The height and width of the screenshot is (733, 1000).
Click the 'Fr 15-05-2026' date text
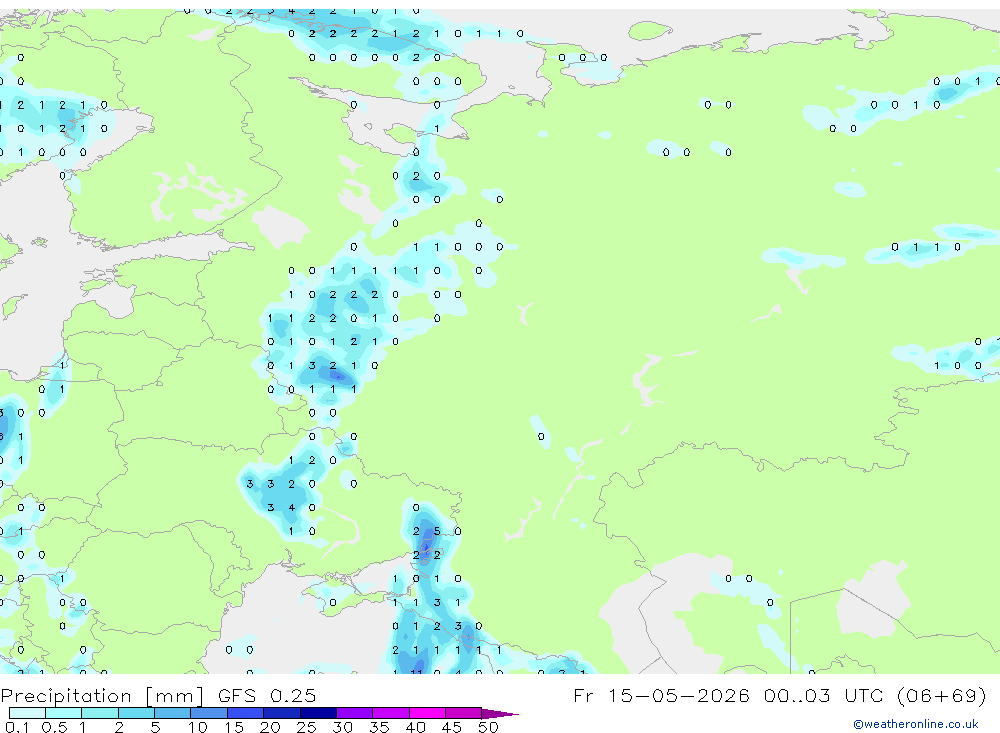click(x=661, y=695)
